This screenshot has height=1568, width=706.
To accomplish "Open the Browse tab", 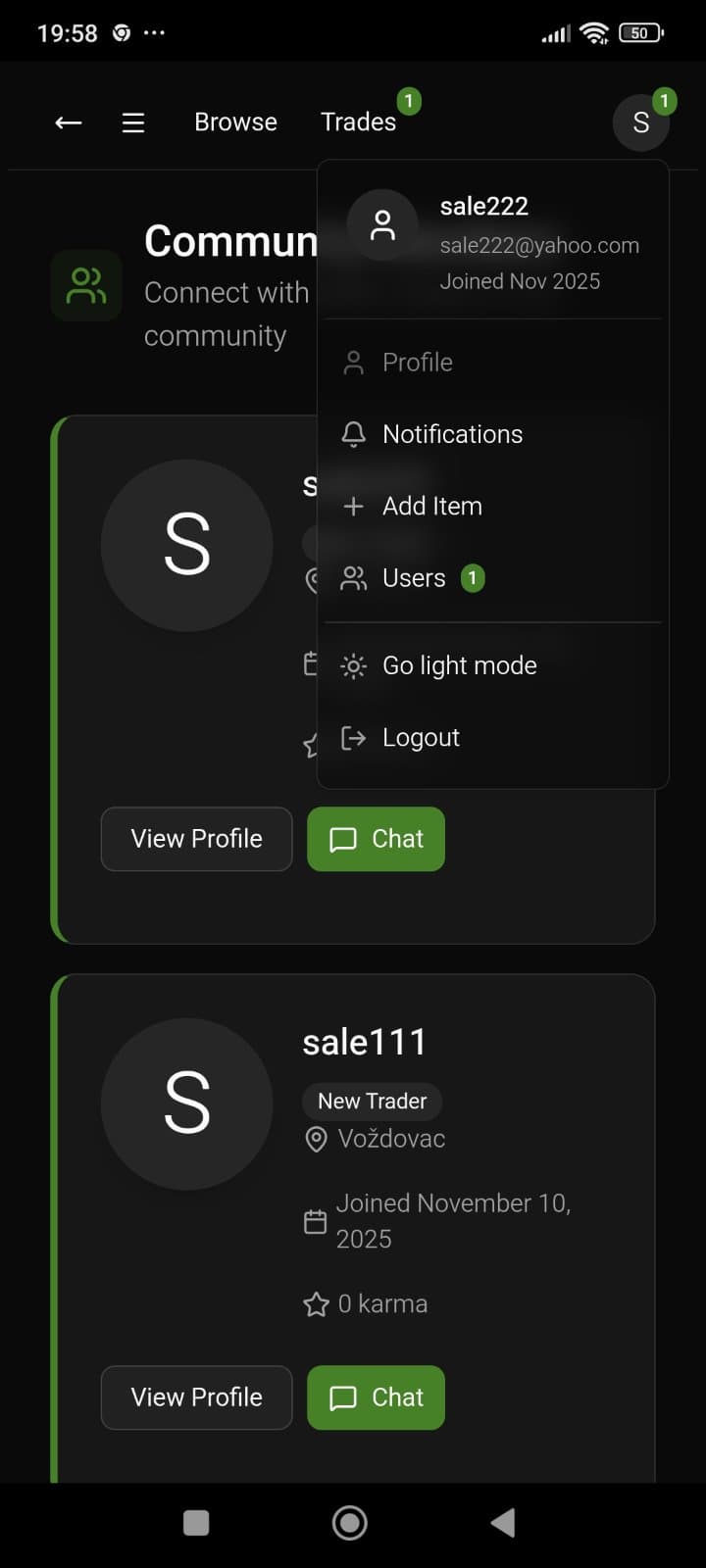I will point(235,122).
